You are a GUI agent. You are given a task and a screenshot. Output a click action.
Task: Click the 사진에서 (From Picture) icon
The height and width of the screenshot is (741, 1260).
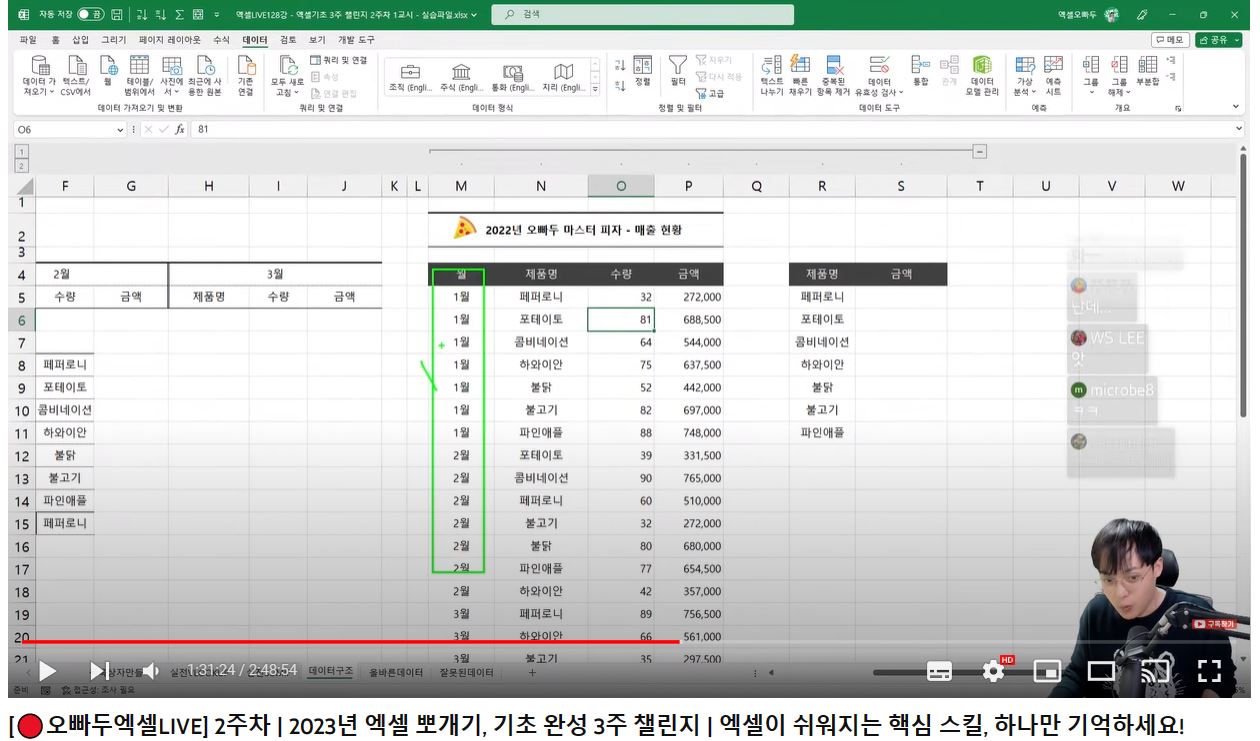tap(172, 75)
